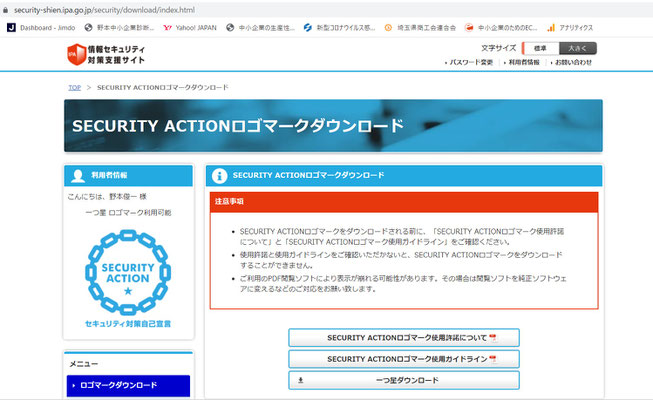Open the アナリティクス bookmark
Viewport: 653px width, 400px height.
pyautogui.click(x=570, y=28)
